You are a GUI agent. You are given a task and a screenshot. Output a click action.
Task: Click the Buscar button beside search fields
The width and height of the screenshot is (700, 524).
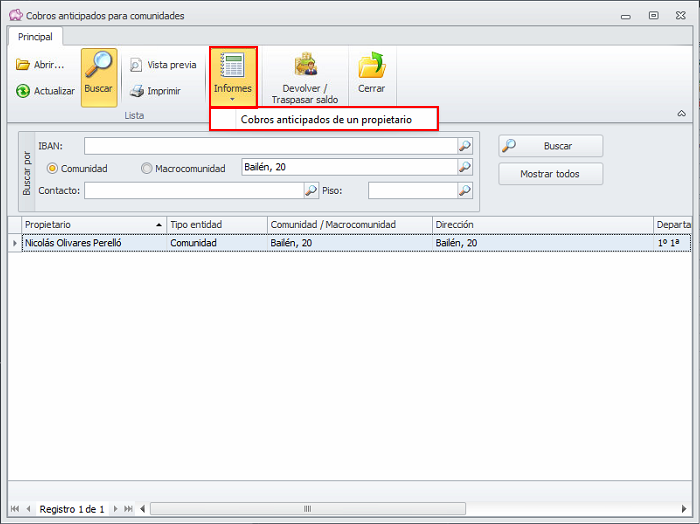(x=551, y=146)
